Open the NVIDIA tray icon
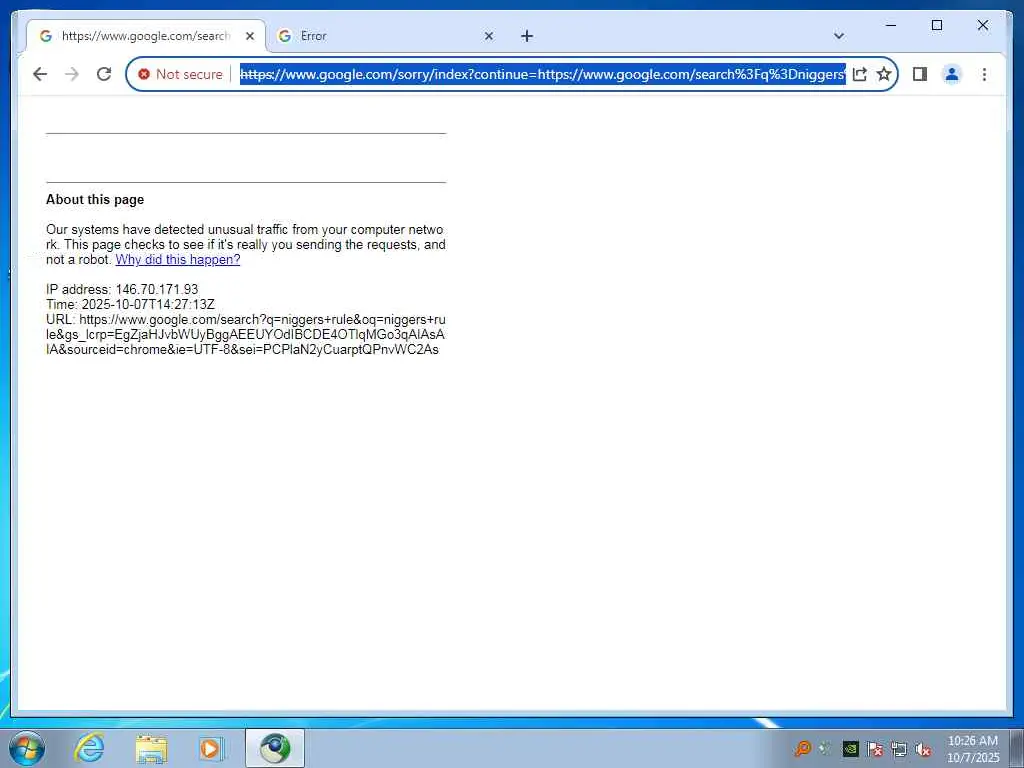Screen dimensions: 1024x768 850,748
